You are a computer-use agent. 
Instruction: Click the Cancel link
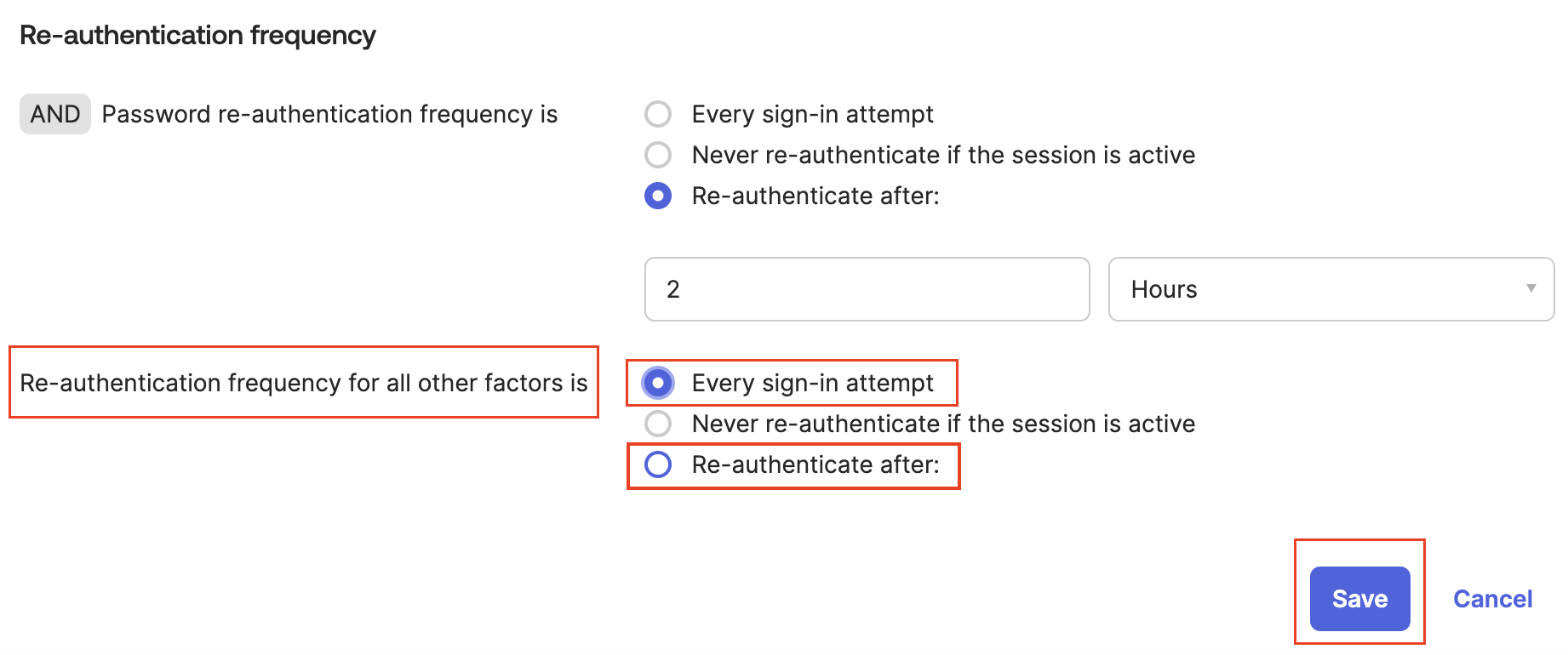coord(1491,598)
